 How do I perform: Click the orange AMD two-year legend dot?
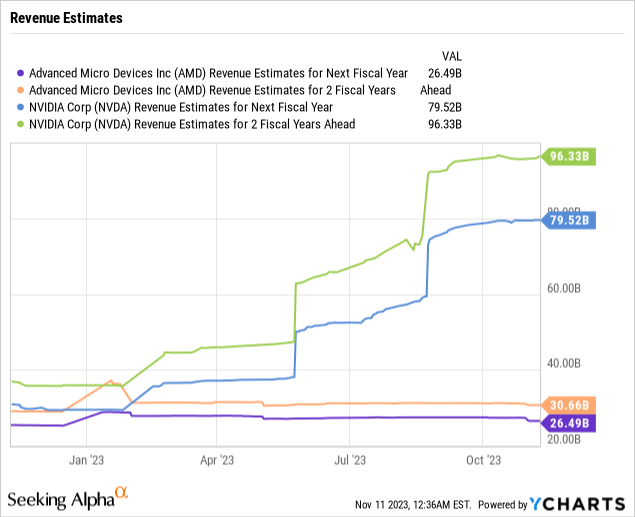tap(21, 90)
